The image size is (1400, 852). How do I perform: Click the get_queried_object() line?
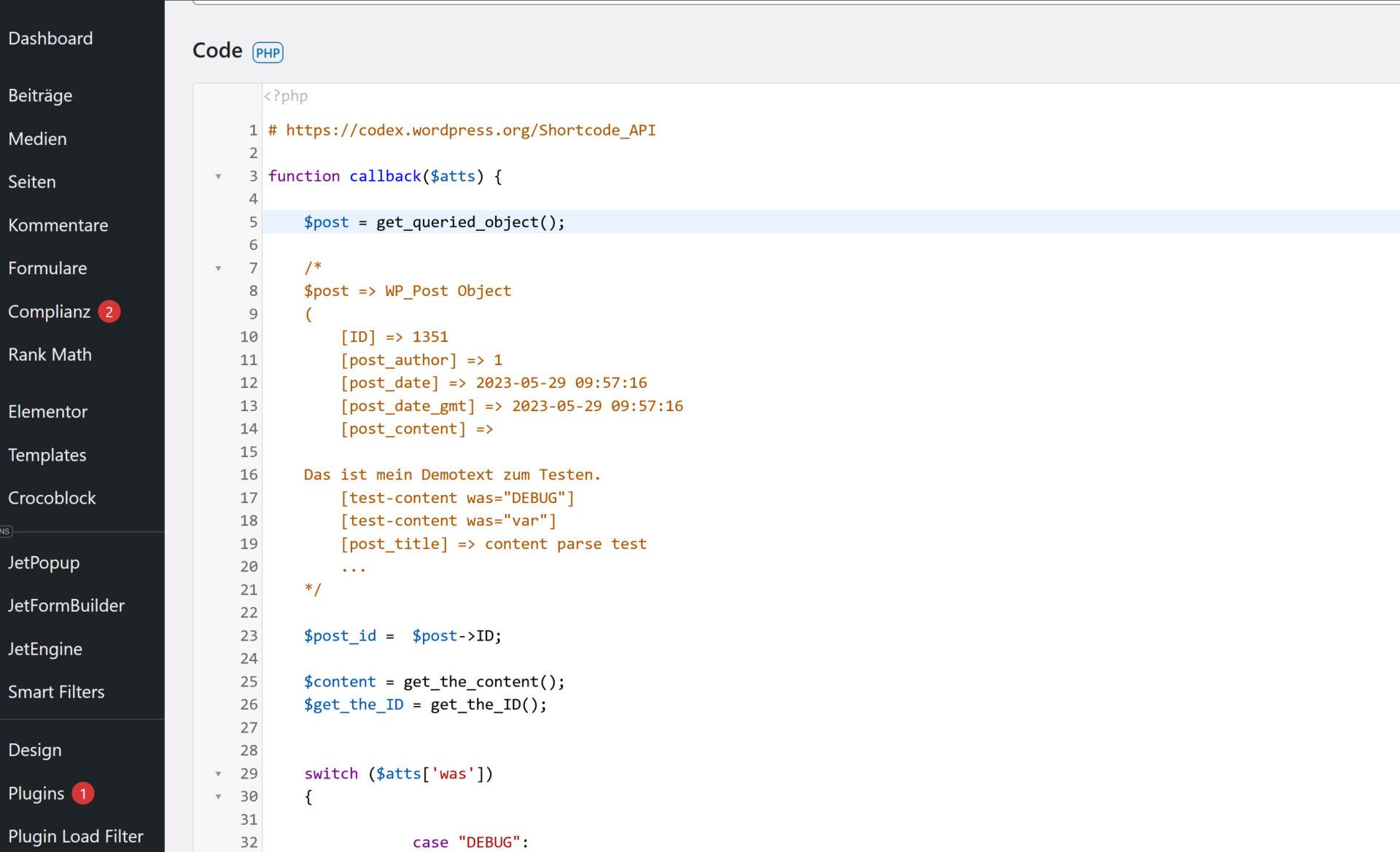(x=435, y=222)
